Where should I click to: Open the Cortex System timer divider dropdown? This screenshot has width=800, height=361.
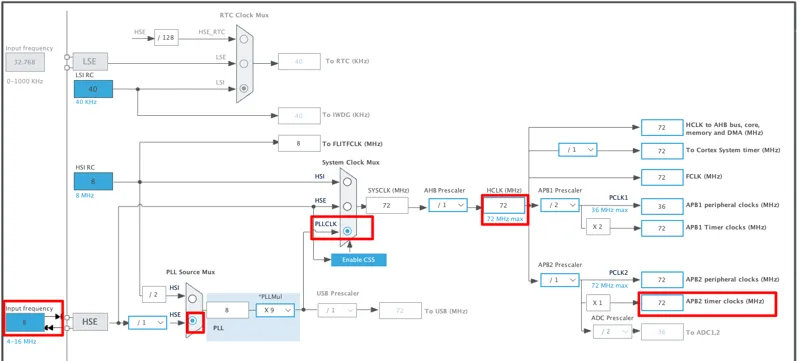coord(578,150)
